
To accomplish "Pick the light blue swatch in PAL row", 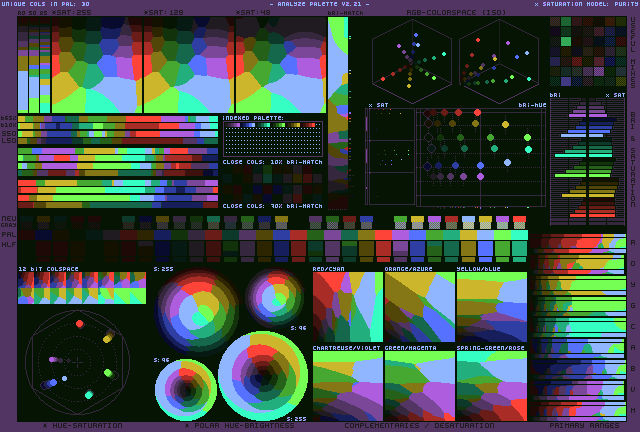I will tap(485, 235).
